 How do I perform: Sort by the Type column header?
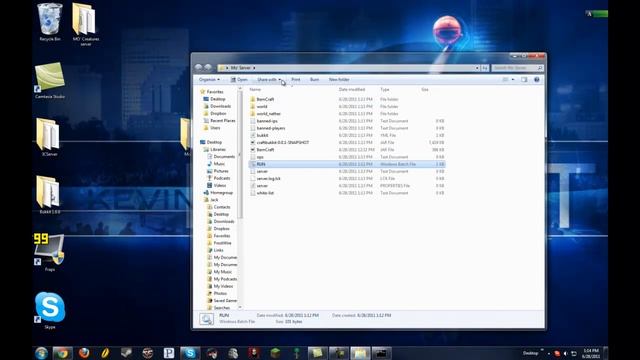pyautogui.click(x=385, y=89)
